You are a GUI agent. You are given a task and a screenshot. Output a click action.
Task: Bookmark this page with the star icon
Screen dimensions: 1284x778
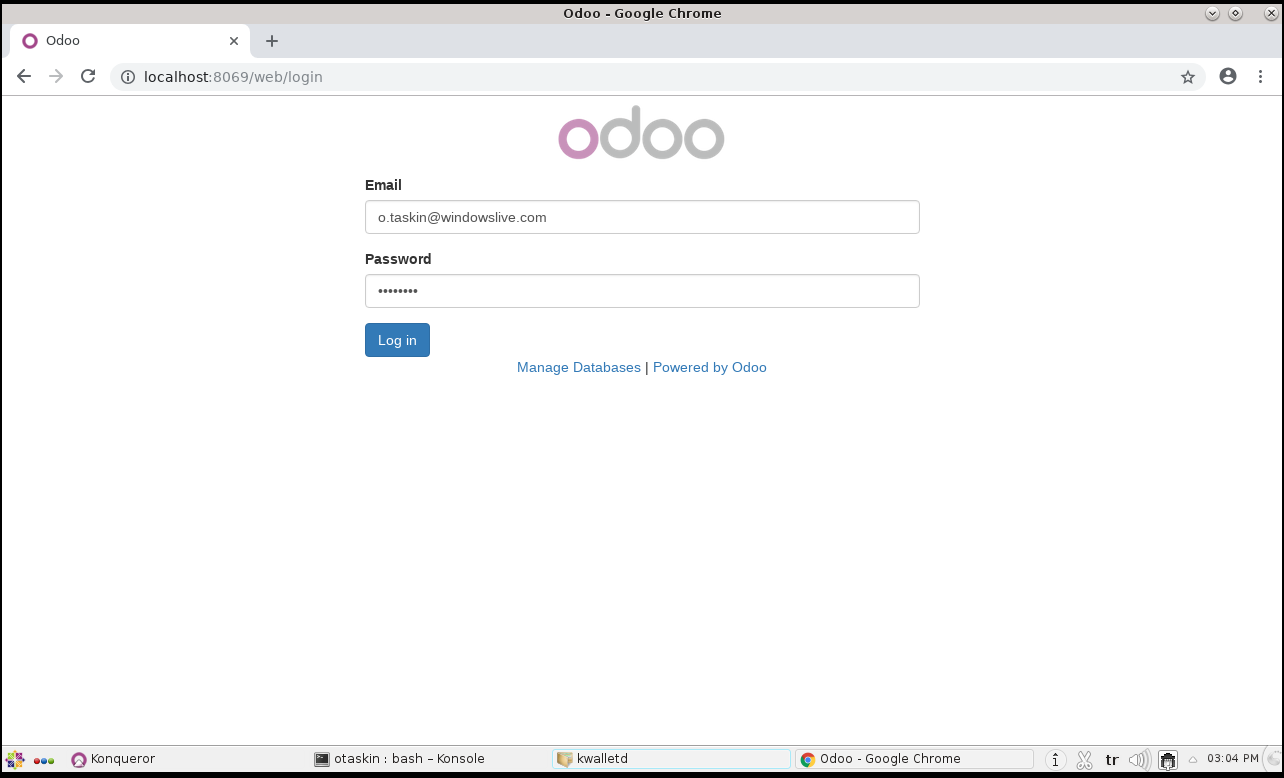point(1188,77)
